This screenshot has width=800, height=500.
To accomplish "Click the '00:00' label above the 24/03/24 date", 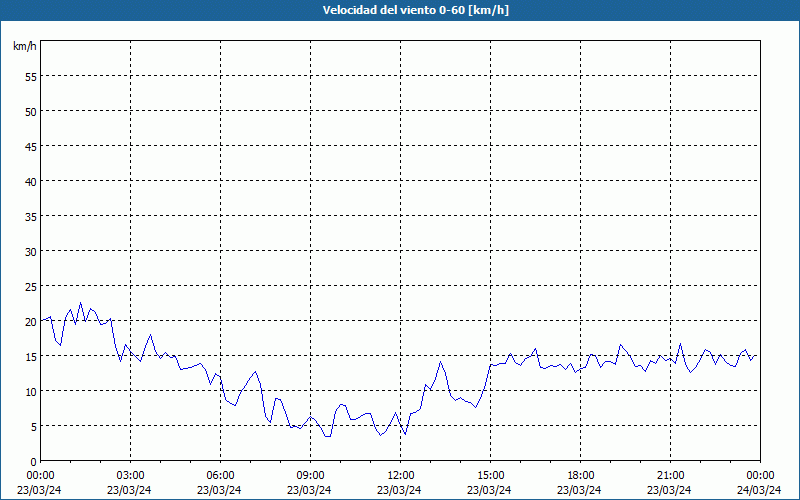I will click(760, 476).
